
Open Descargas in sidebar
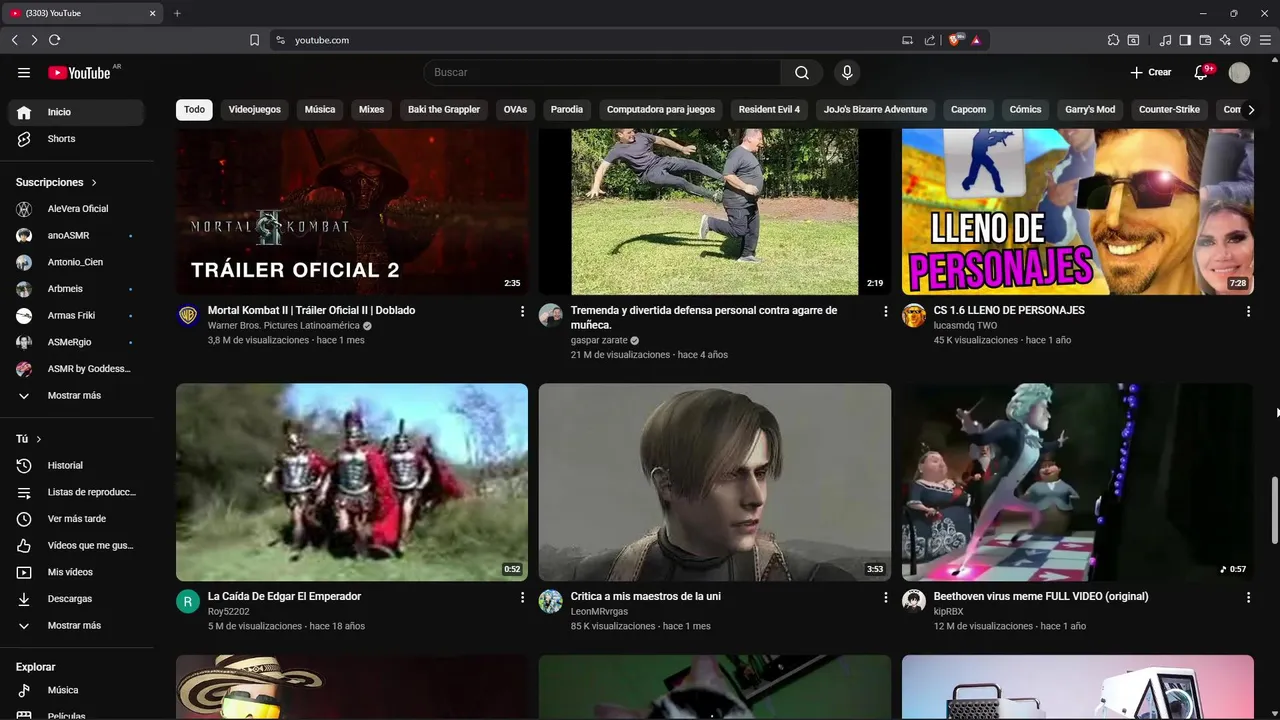pyautogui.click(x=76, y=599)
